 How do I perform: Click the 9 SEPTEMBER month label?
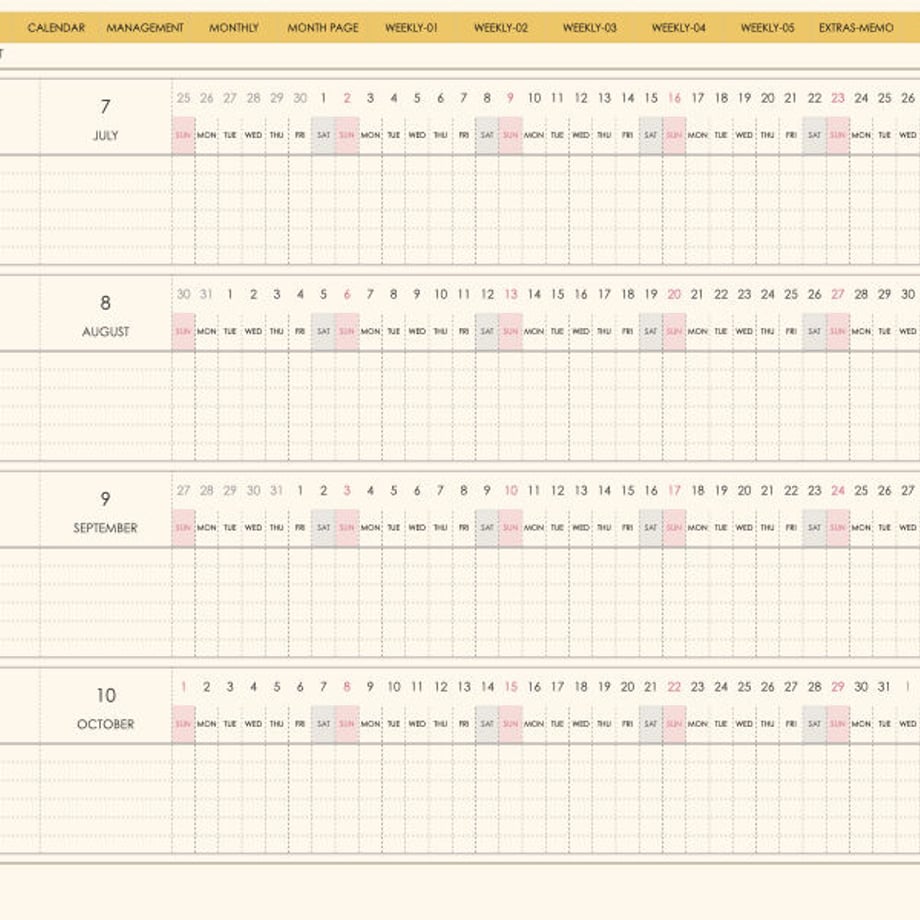click(x=106, y=512)
